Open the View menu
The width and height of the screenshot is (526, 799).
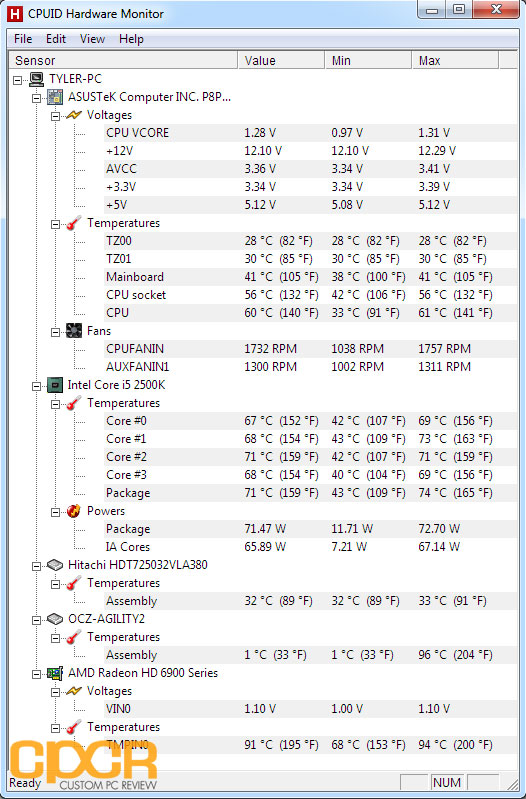coord(92,39)
